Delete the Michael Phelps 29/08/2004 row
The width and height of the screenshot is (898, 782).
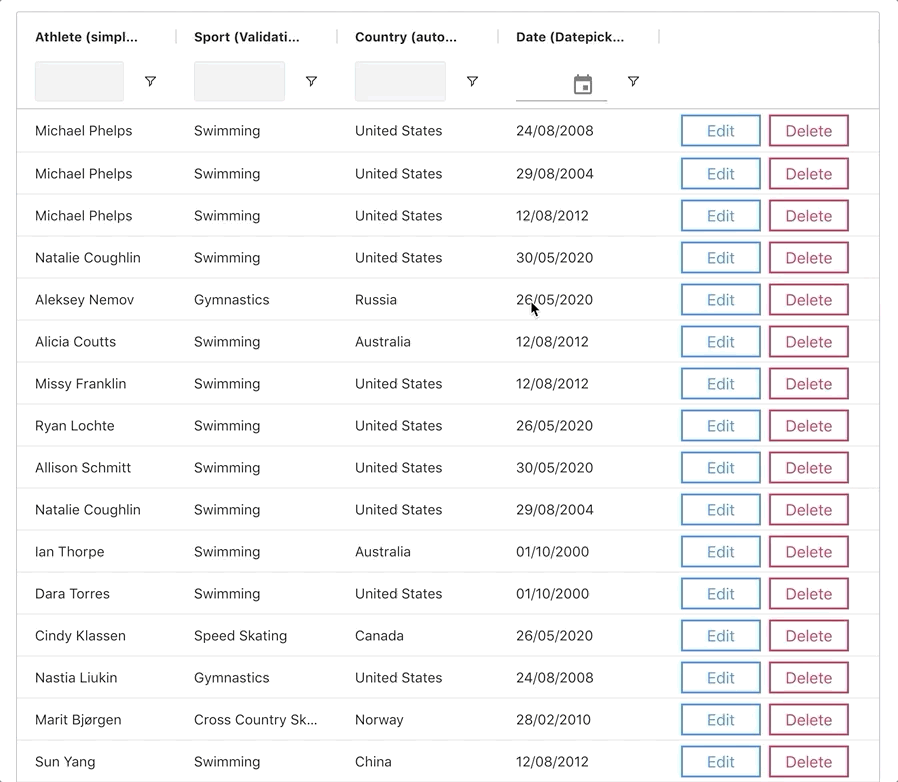point(809,174)
